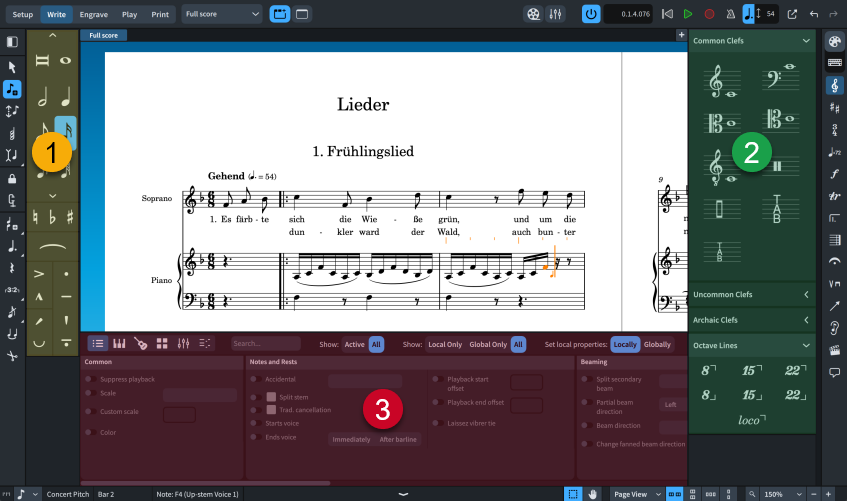Image resolution: width=847 pixels, height=501 pixels.
Task: Enable the Color property toggle
Action: pyautogui.click(x=90, y=432)
